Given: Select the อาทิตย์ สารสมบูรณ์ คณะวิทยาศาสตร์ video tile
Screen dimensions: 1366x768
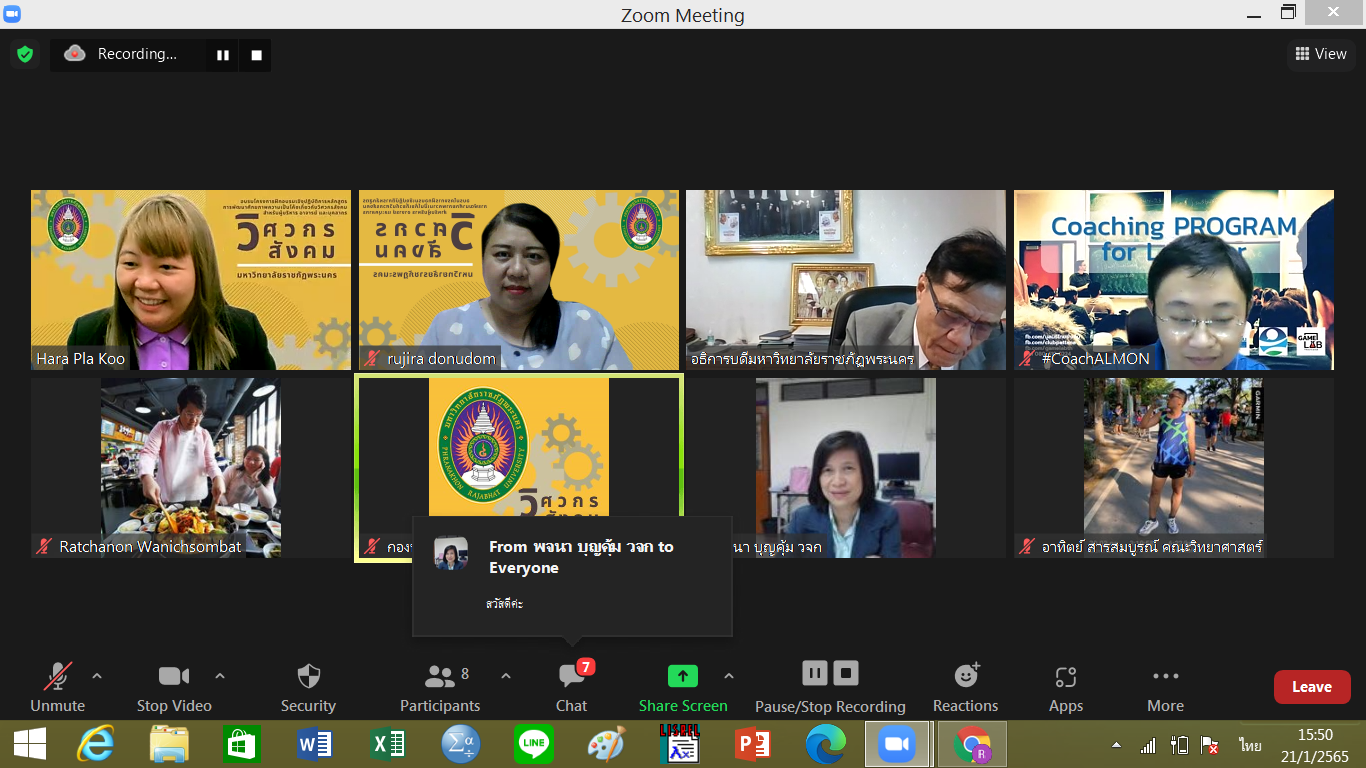Looking at the screenshot, I should click(x=1174, y=467).
